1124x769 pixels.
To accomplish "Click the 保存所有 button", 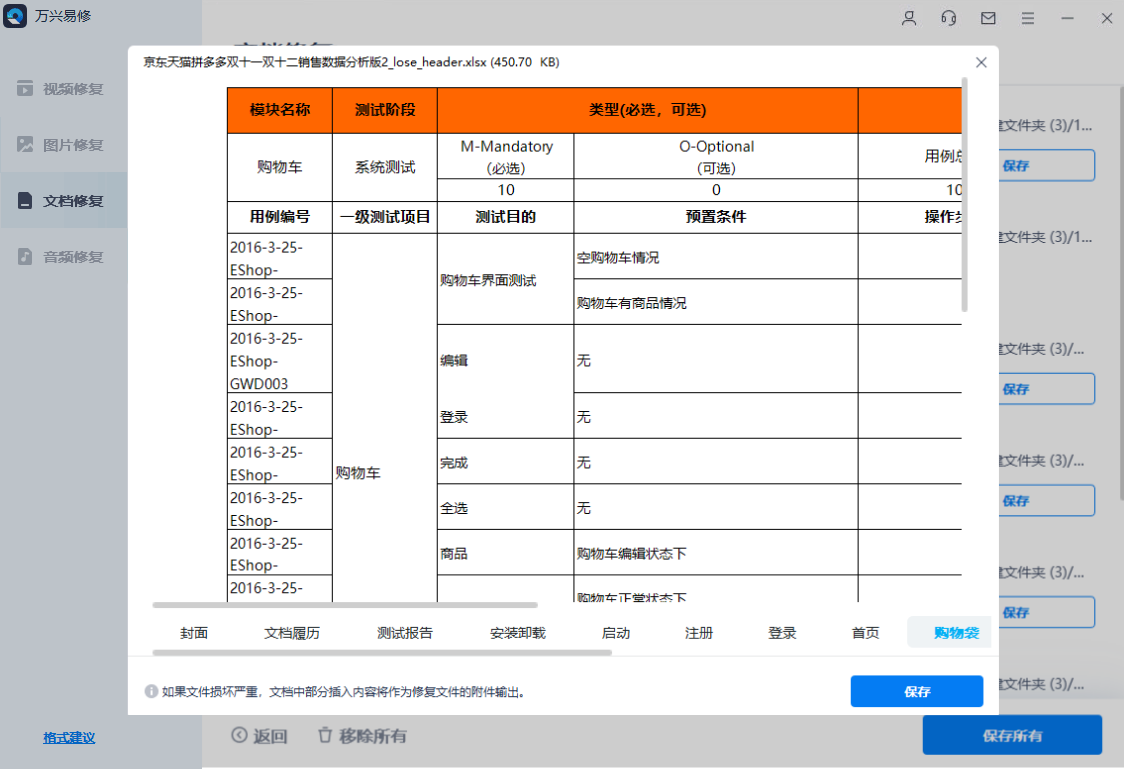I will click(1012, 735).
